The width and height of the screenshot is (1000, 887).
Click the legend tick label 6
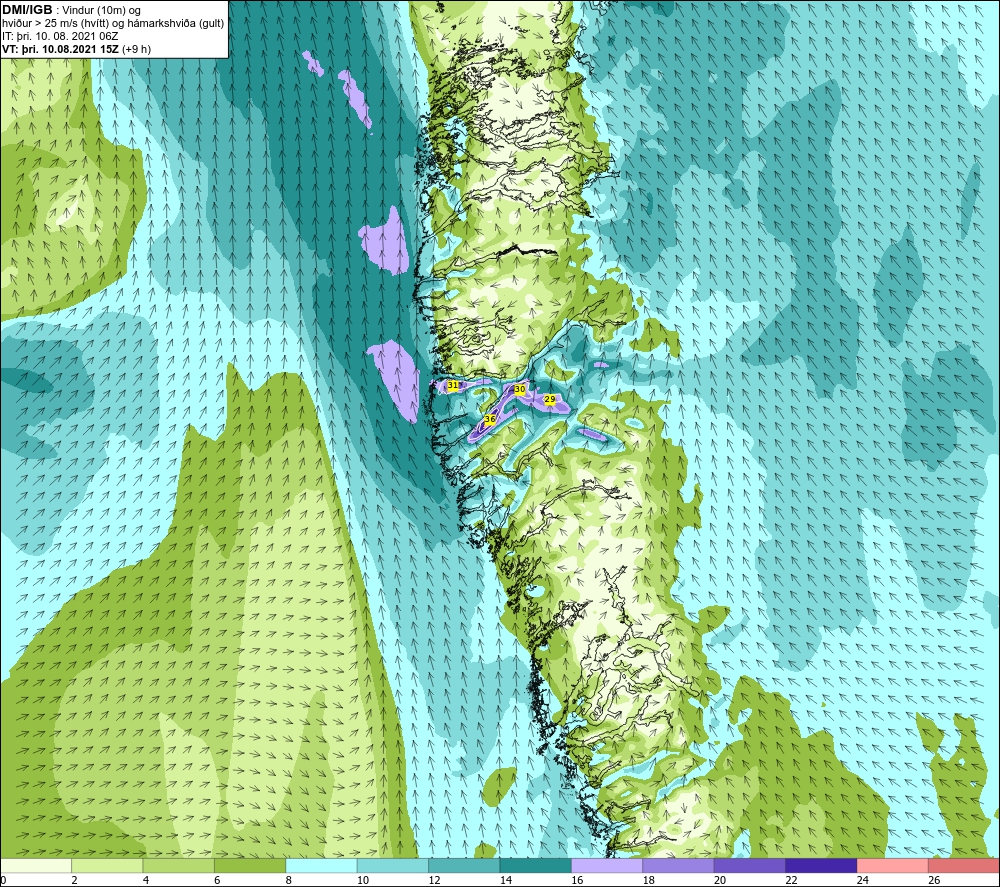[x=217, y=880]
